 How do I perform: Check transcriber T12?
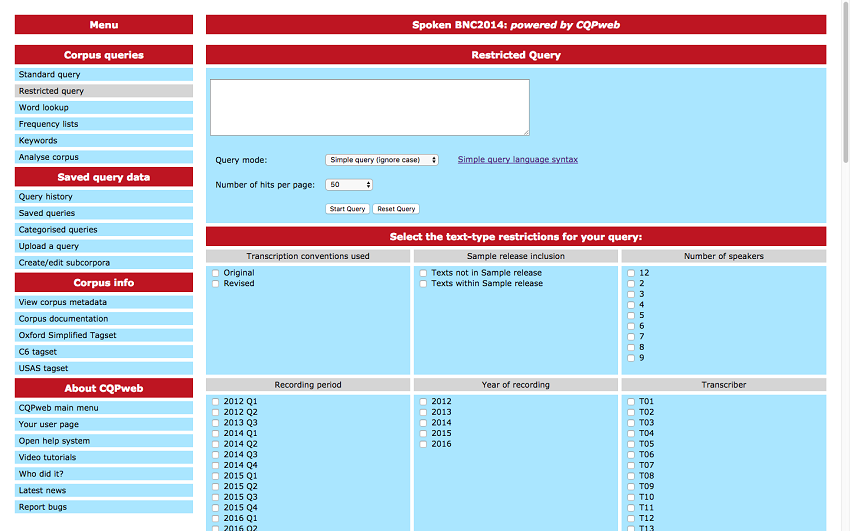pyautogui.click(x=631, y=519)
